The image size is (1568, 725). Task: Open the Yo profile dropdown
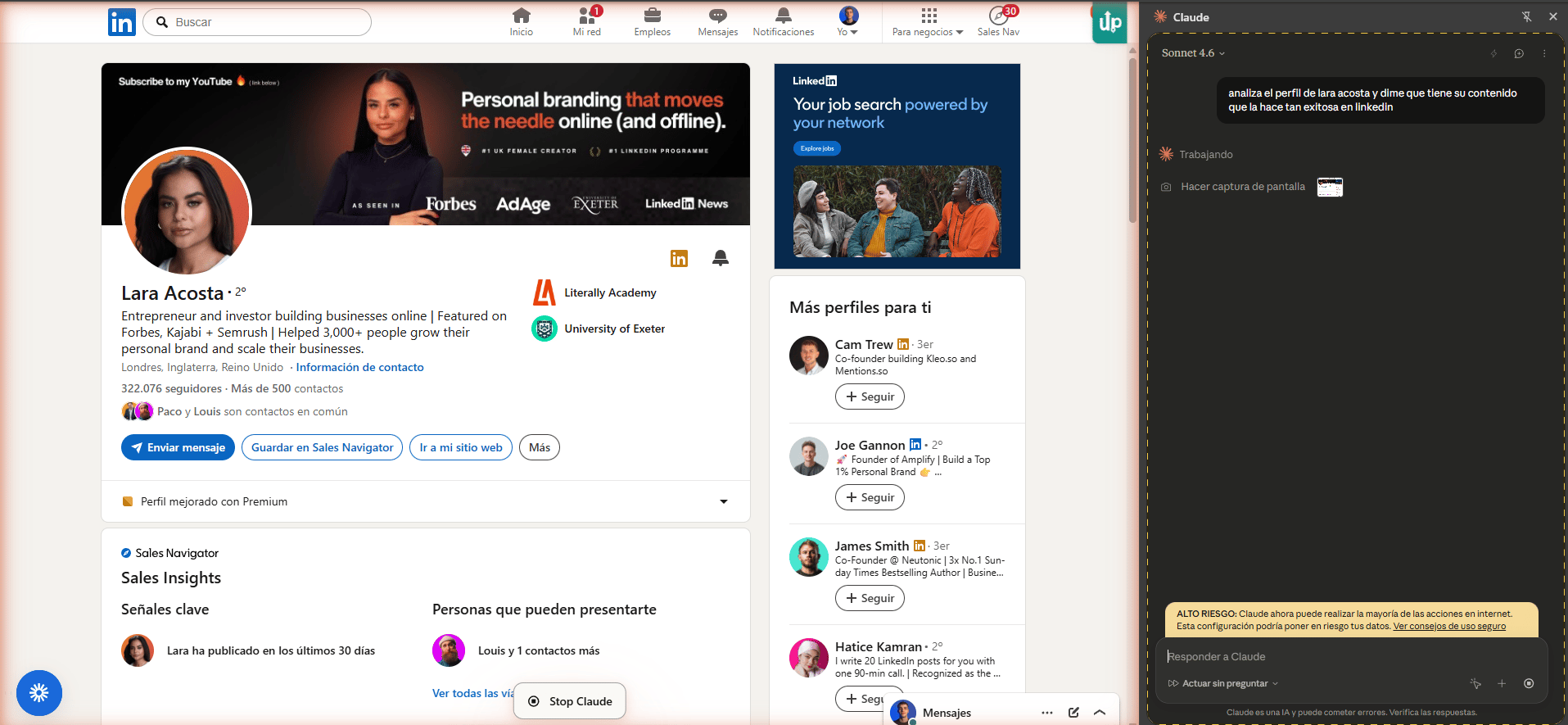pos(848,21)
